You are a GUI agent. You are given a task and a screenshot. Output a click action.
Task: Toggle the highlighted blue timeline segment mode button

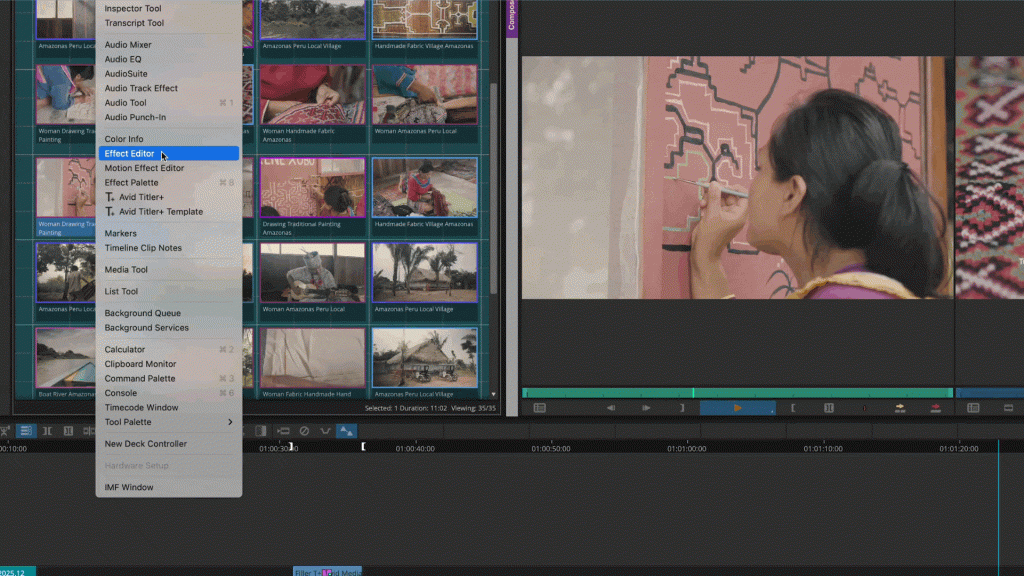pyautogui.click(x=26, y=431)
